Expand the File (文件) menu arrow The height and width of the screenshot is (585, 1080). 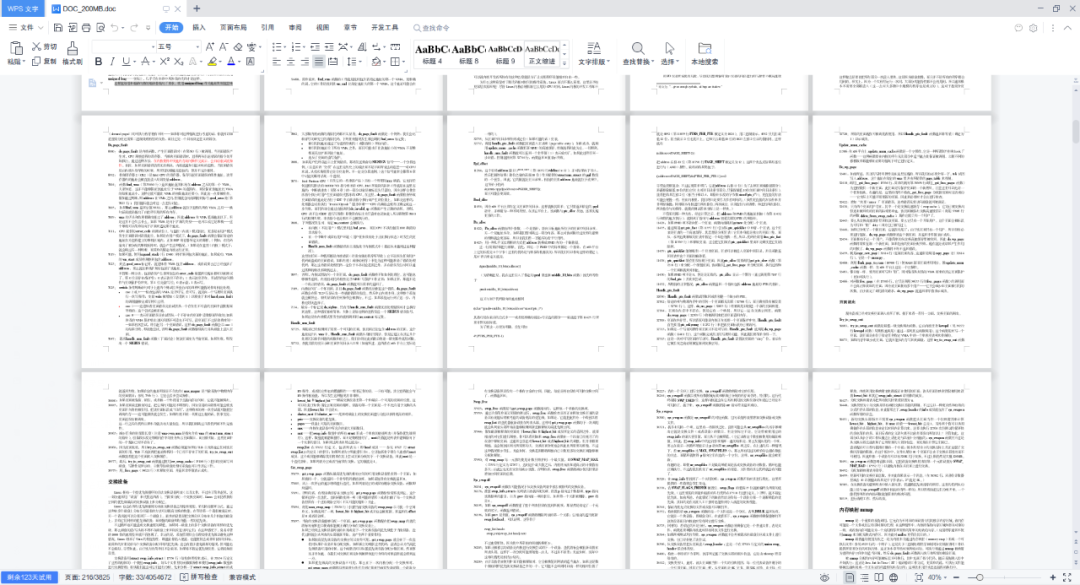(x=40, y=28)
